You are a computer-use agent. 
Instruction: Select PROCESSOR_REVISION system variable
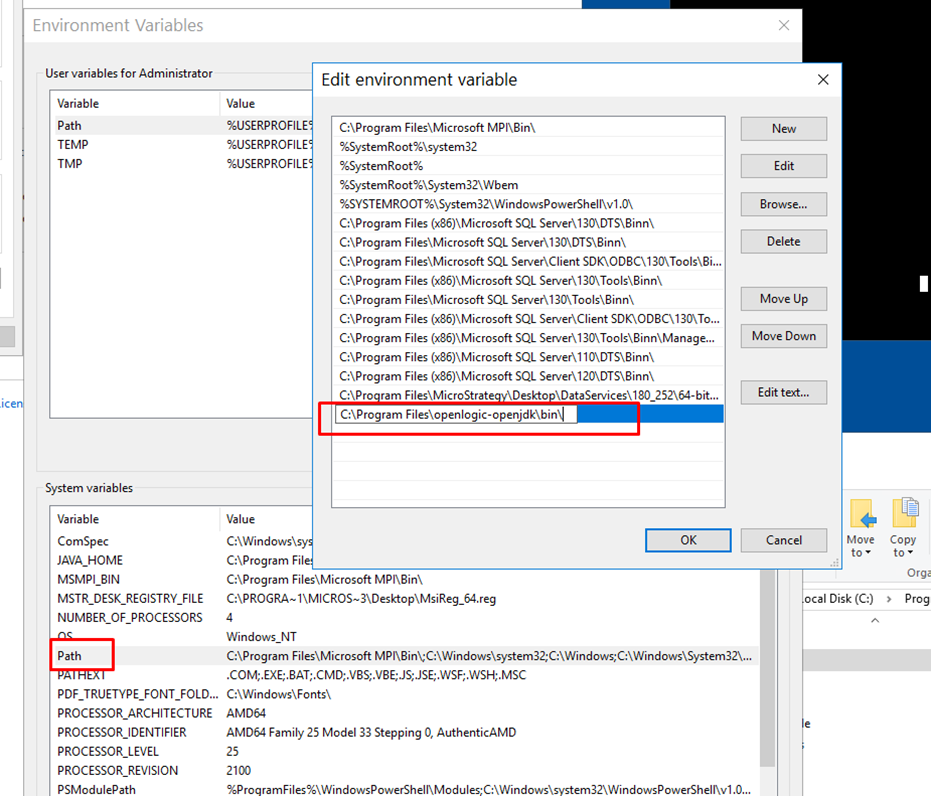pyautogui.click(x=405, y=770)
